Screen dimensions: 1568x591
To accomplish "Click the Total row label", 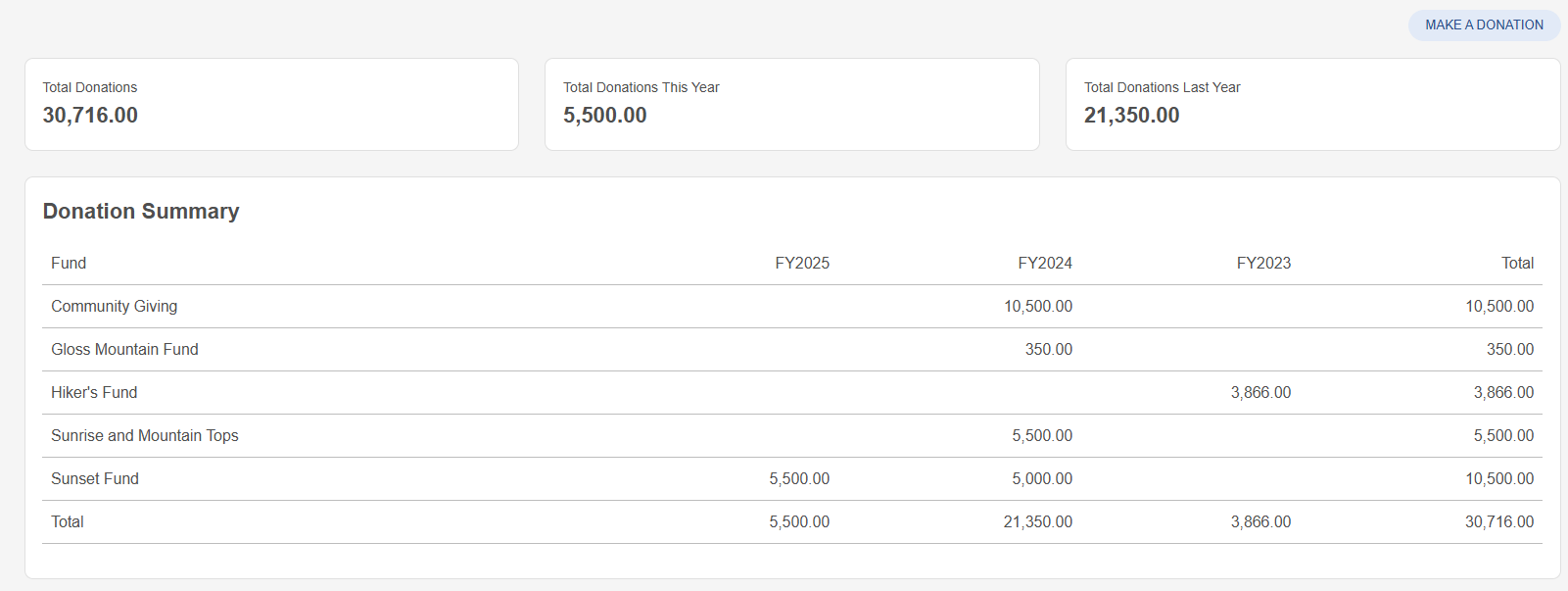I will tap(68, 521).
